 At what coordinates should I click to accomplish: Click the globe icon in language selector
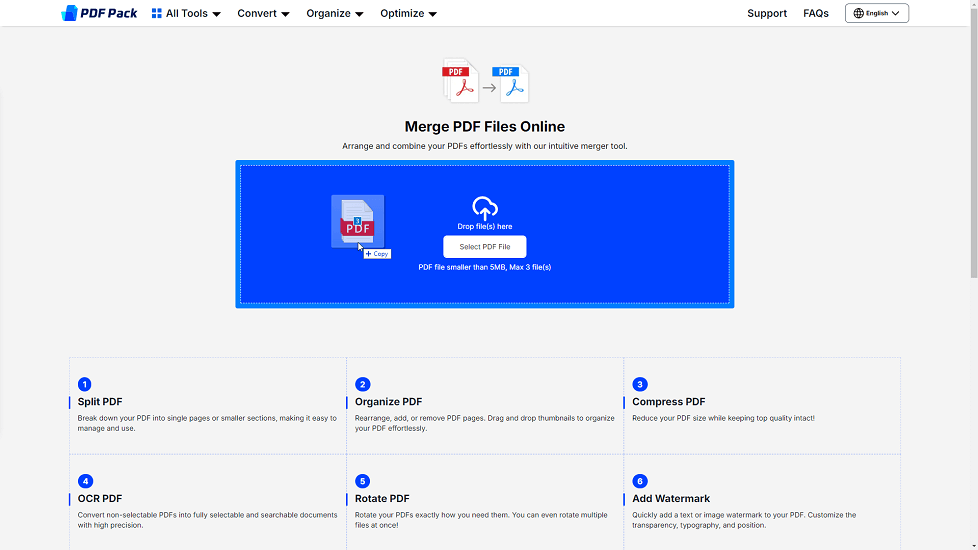[858, 14]
